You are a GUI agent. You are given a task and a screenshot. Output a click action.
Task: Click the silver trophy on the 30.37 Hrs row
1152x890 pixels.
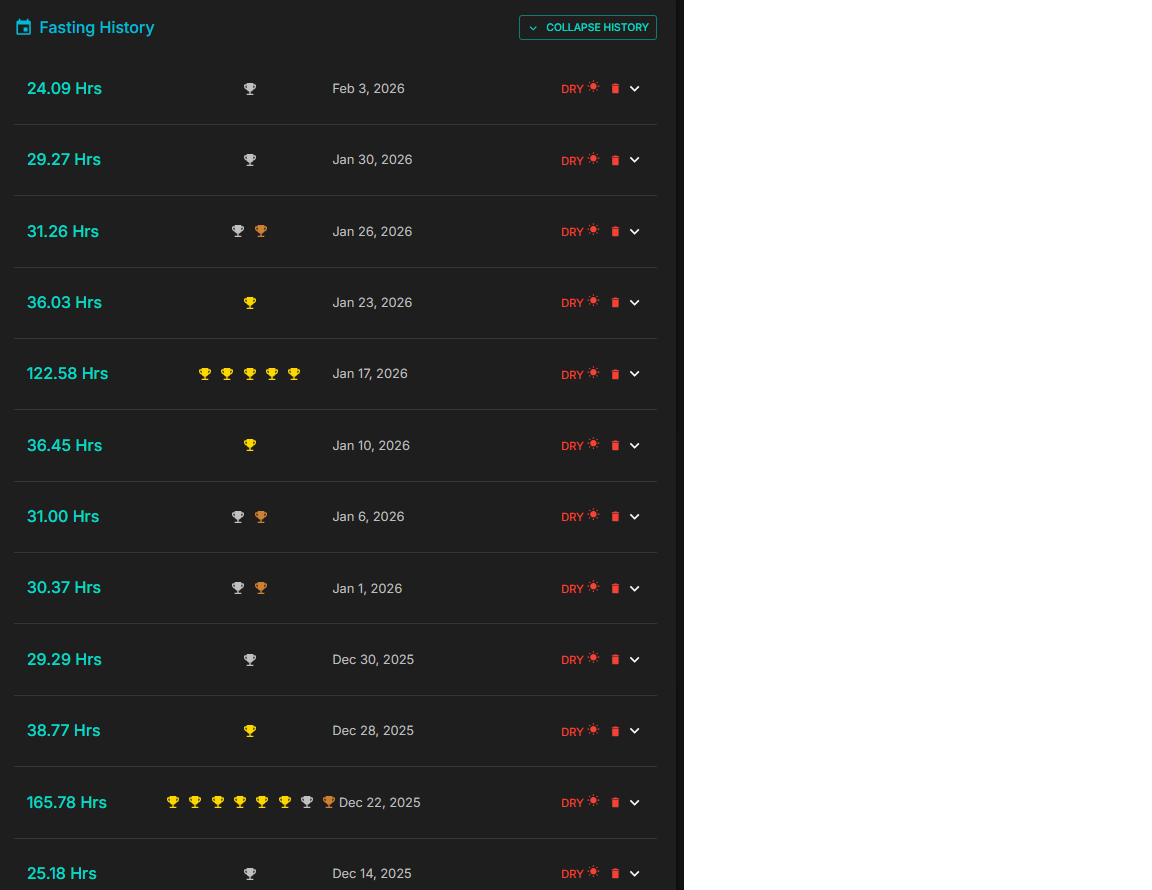[238, 588]
